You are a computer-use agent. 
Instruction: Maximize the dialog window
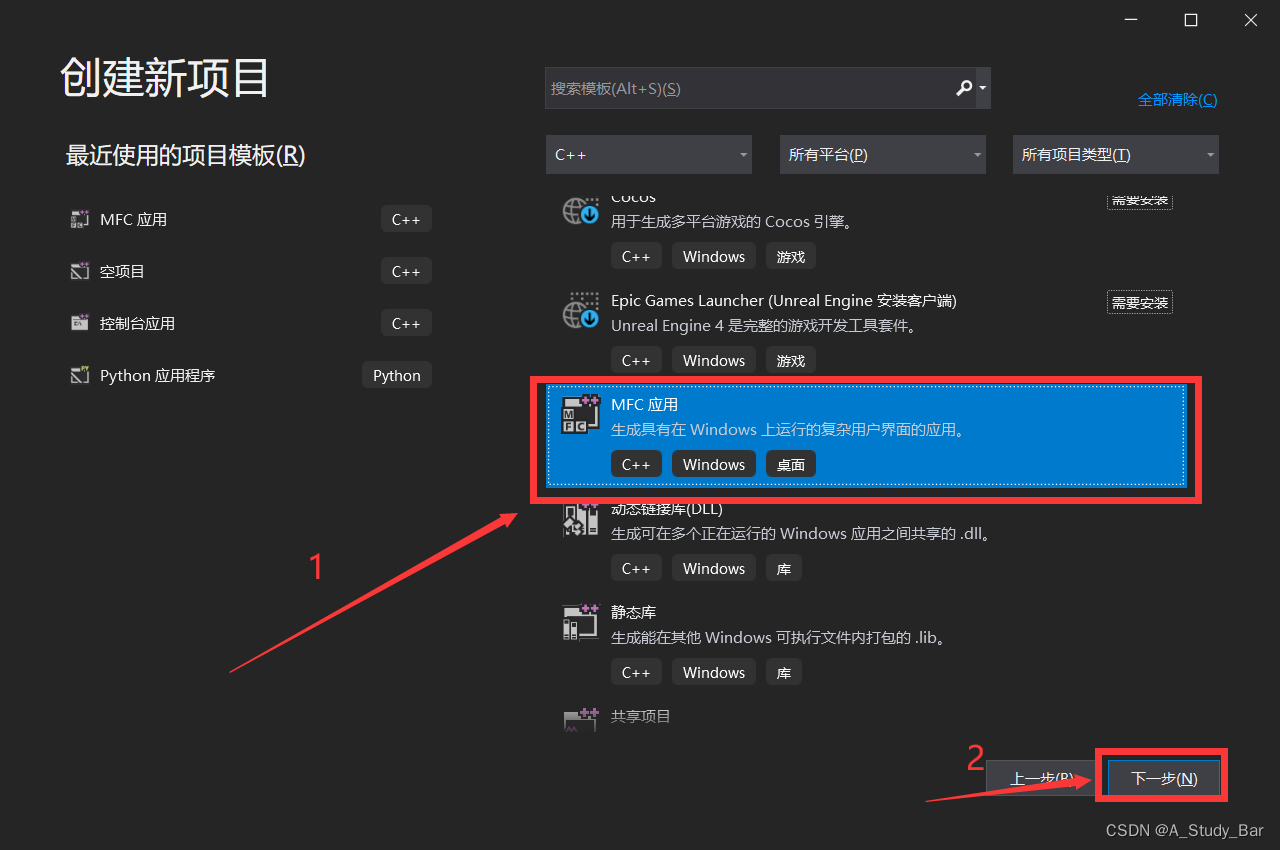tap(1191, 20)
